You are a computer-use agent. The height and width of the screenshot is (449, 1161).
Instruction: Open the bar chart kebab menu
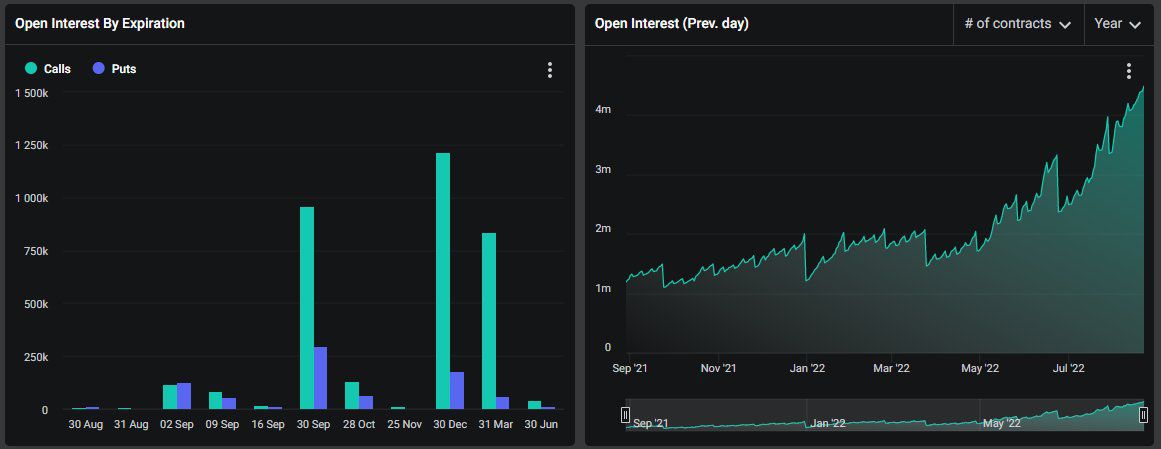click(x=549, y=70)
